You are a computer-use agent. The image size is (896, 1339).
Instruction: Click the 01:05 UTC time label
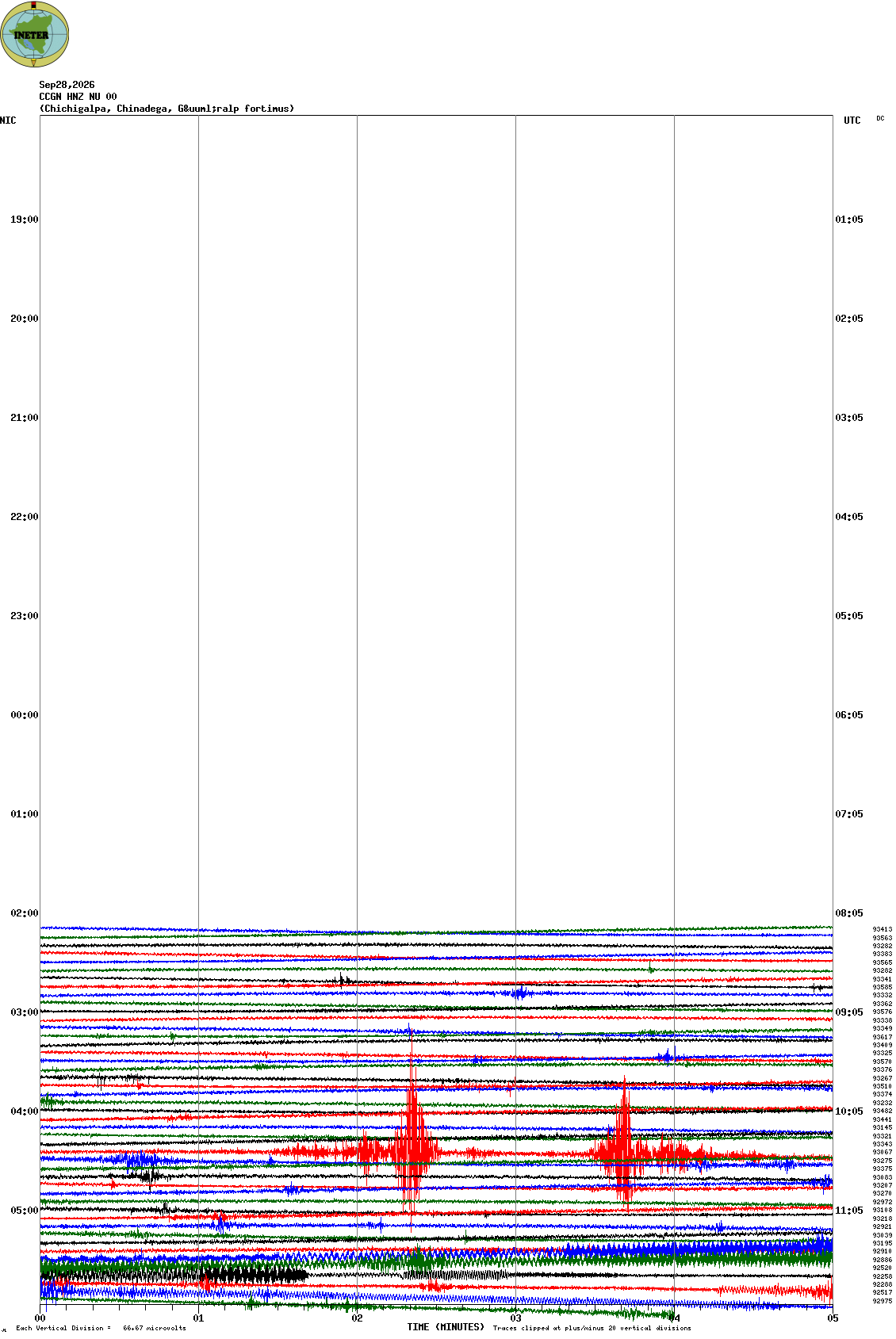coord(849,220)
